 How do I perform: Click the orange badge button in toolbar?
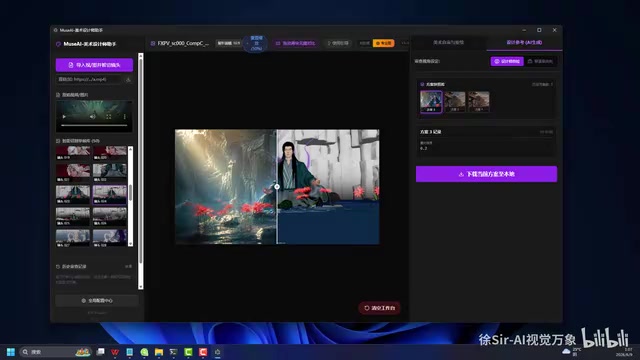click(383, 43)
